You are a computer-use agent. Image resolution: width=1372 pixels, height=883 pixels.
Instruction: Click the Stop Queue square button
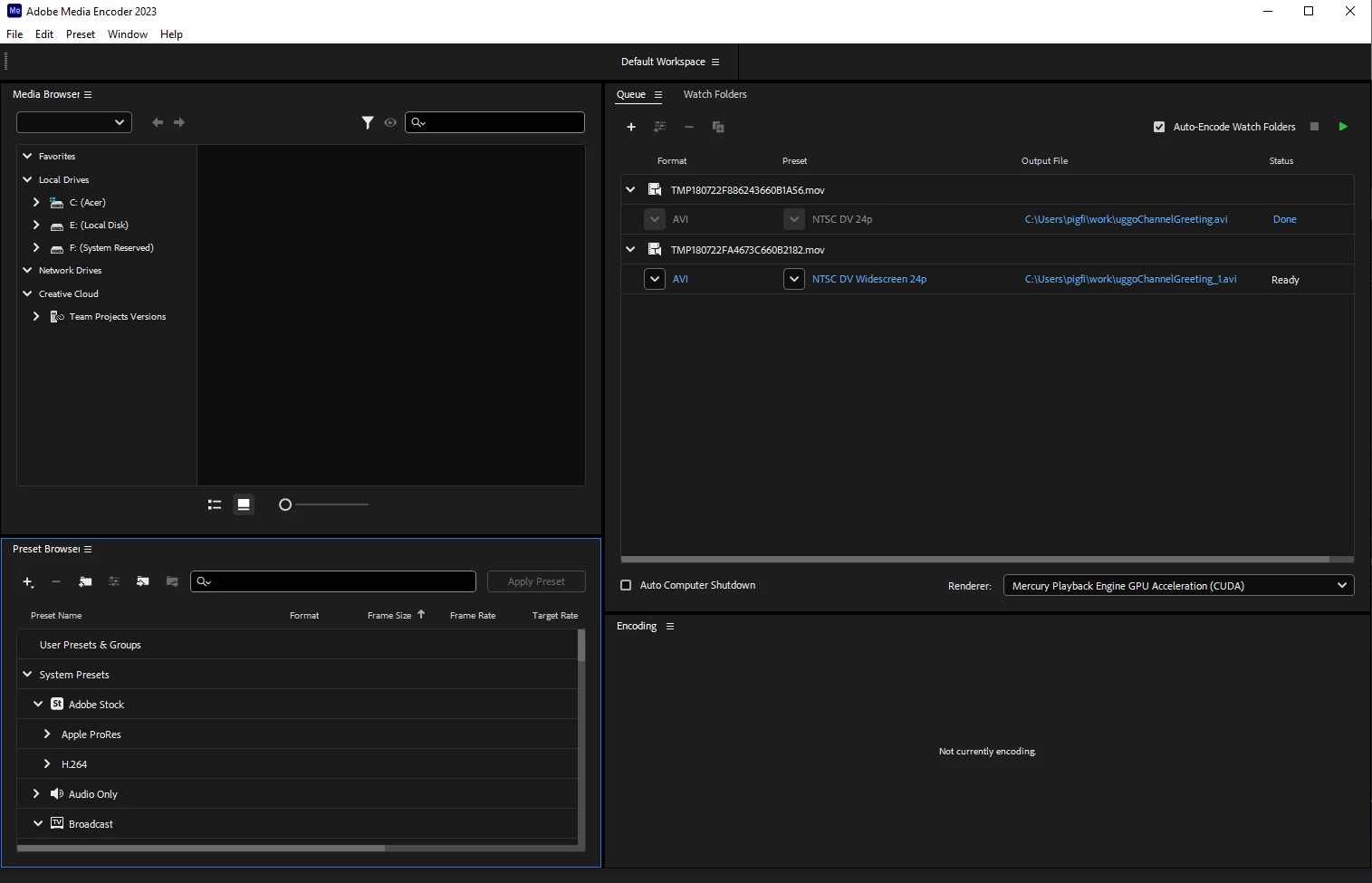(1315, 127)
